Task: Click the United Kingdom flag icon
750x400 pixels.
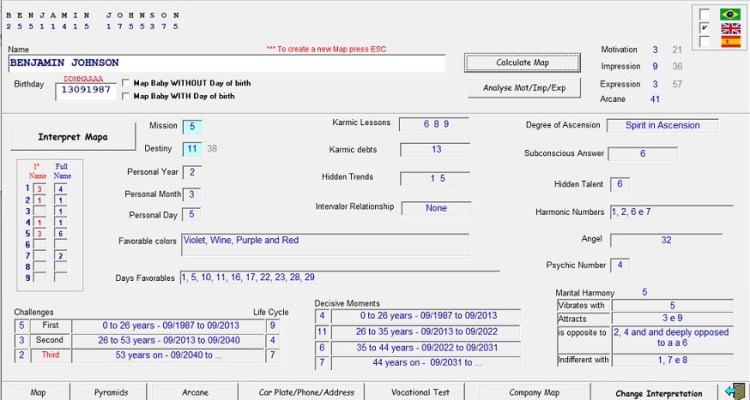Action: click(729, 28)
